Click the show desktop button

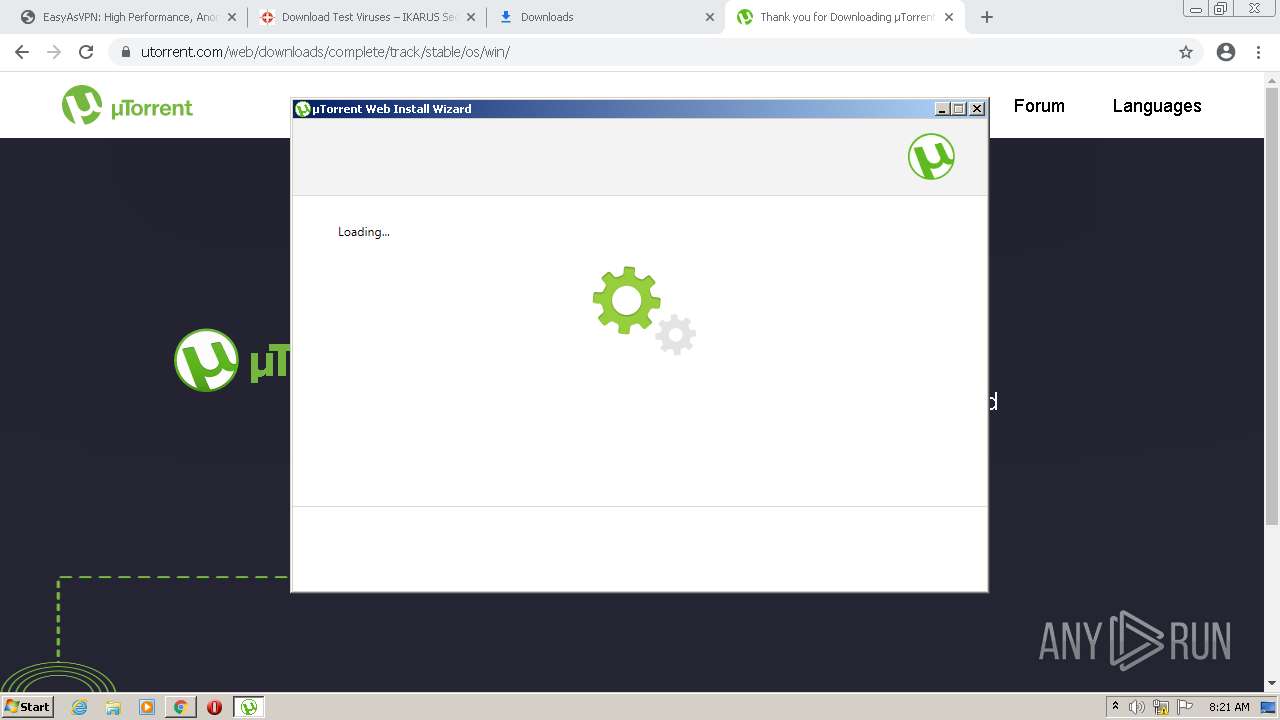1268,707
